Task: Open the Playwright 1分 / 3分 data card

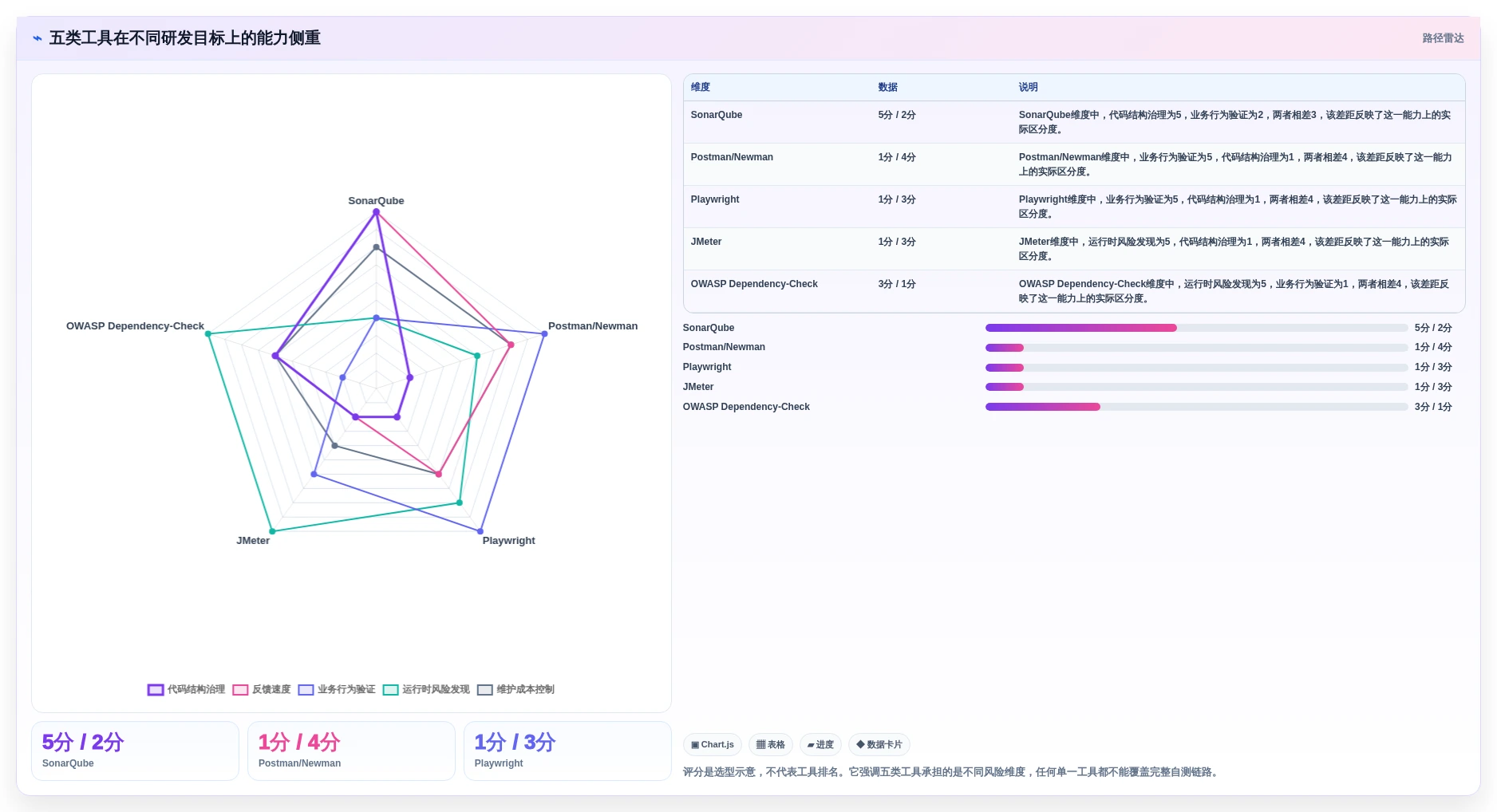Action: (x=567, y=751)
